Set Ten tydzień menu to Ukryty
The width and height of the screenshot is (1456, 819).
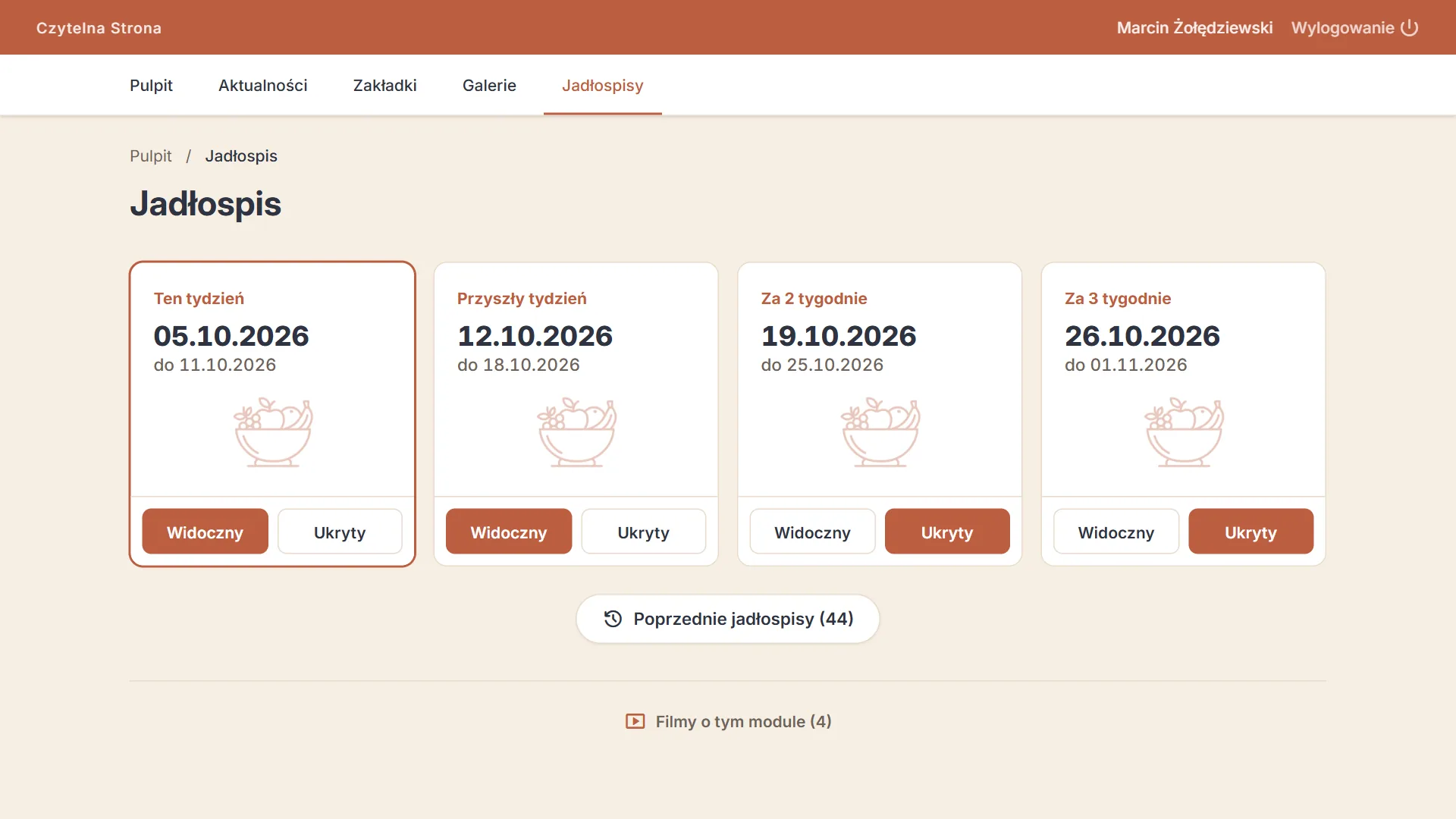point(340,532)
